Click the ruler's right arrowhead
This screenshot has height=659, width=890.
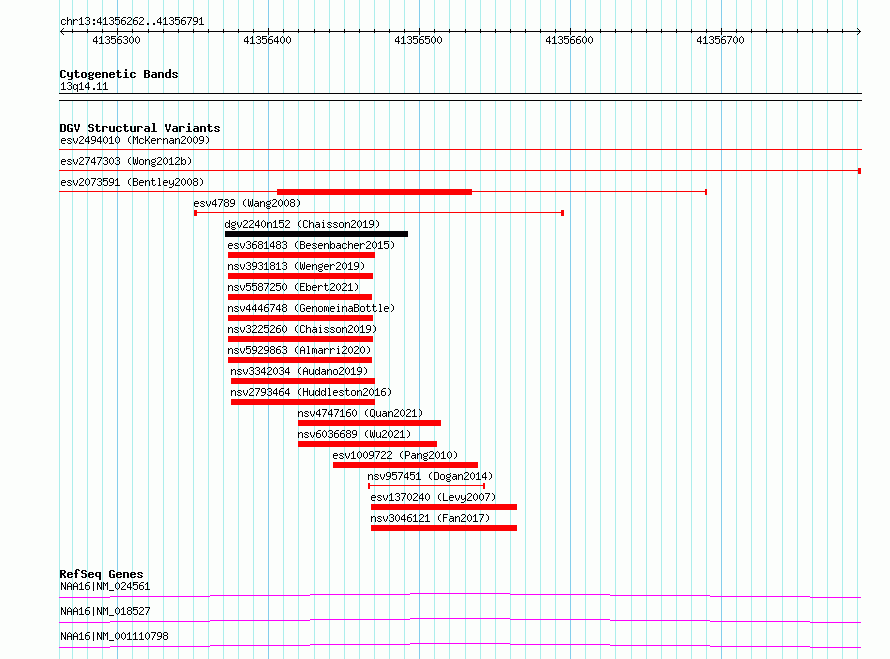point(859,31)
